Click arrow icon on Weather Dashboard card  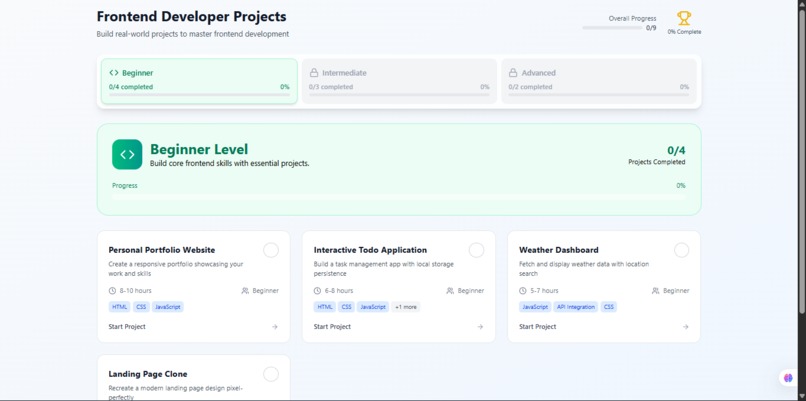(685, 327)
